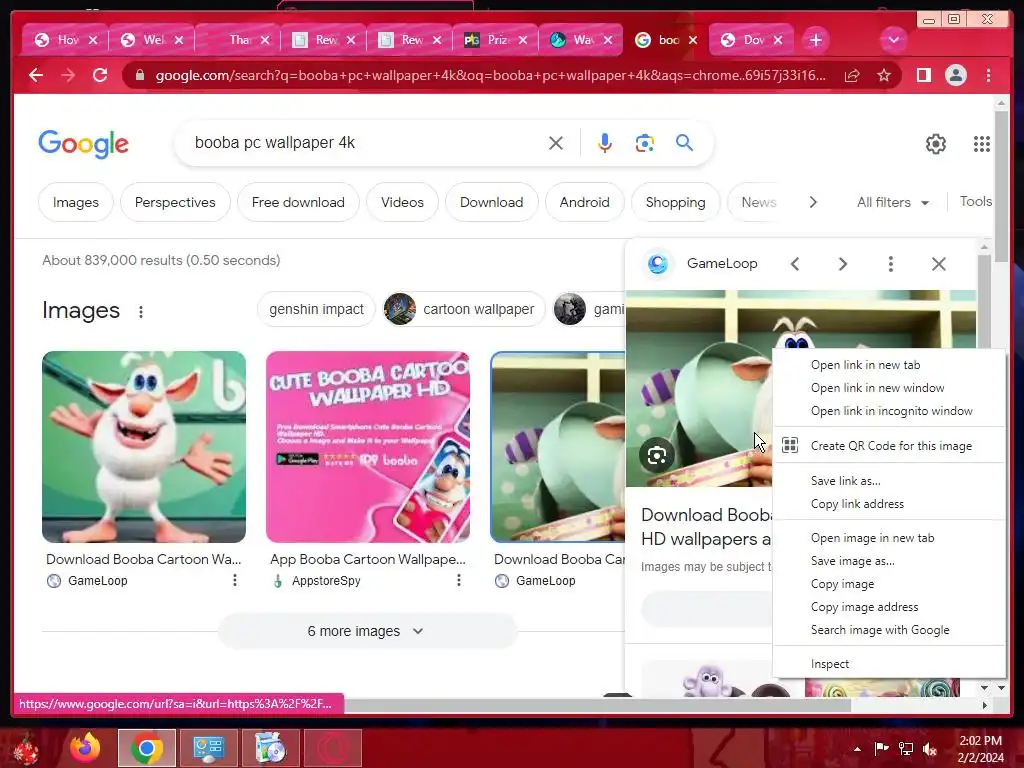Click the Chrome taskbar icon
Image resolution: width=1024 pixels, height=768 pixels.
point(146,748)
